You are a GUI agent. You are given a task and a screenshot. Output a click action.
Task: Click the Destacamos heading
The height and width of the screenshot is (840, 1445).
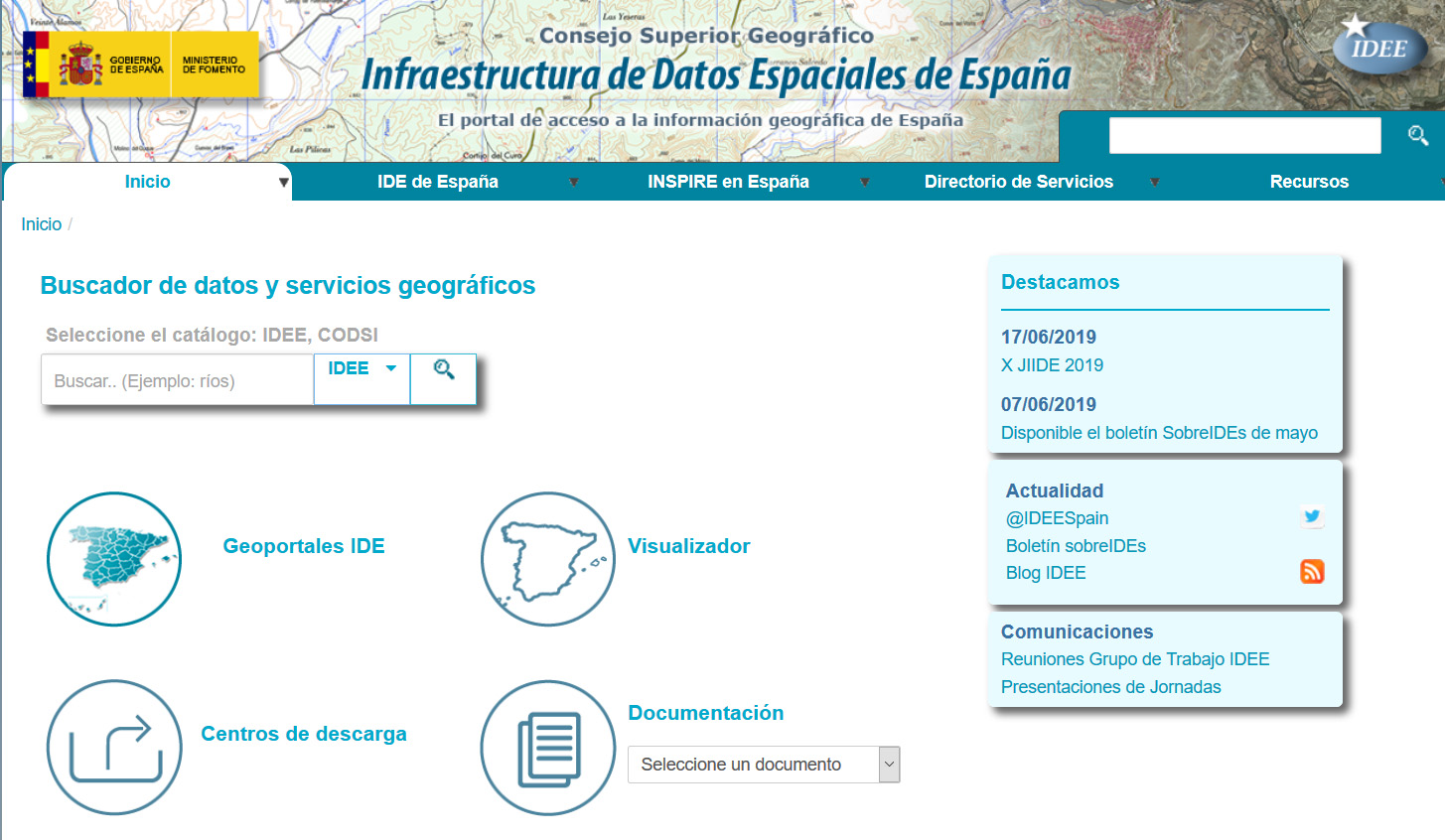(1060, 282)
